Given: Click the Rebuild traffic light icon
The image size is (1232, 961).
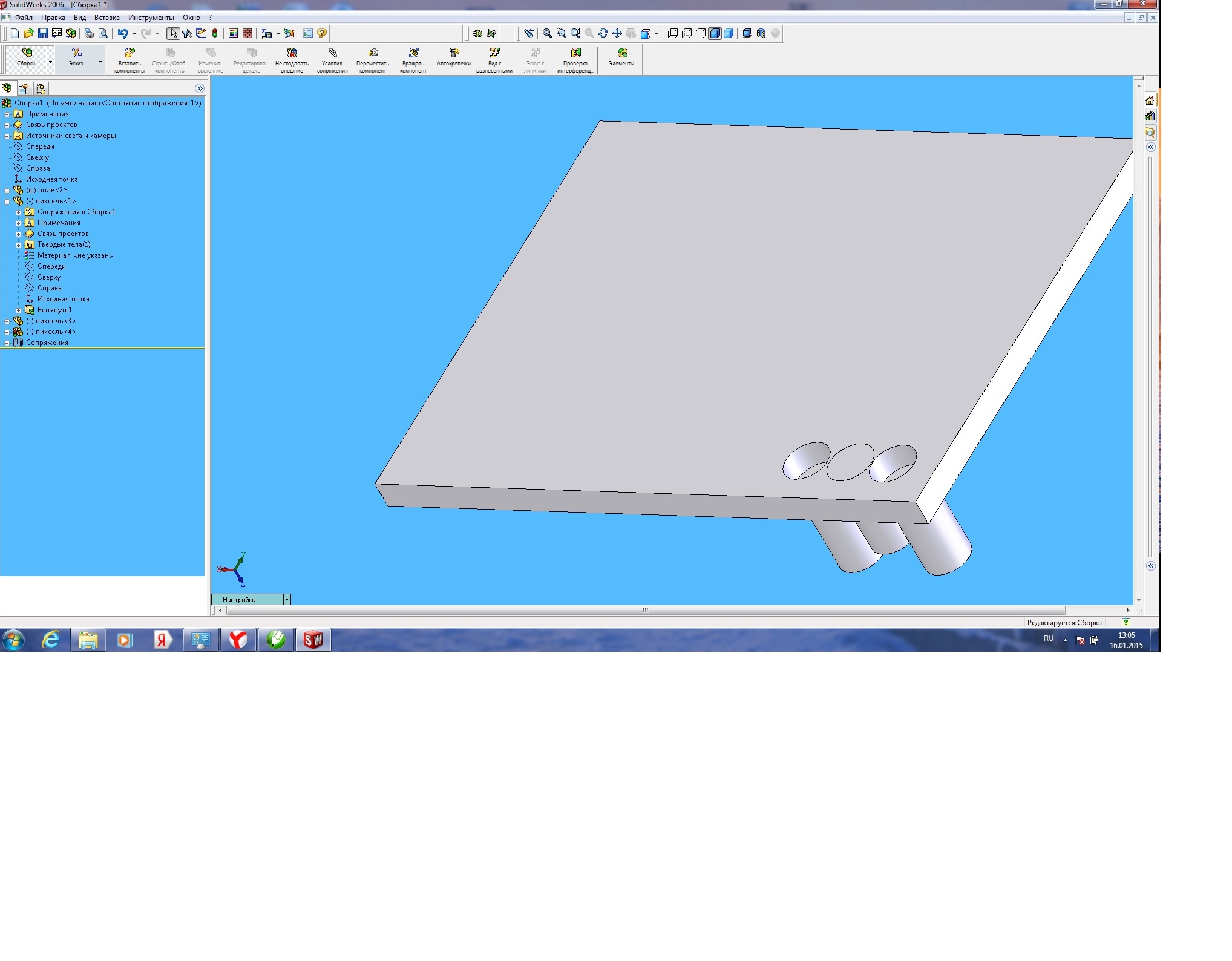Looking at the screenshot, I should click(x=215, y=33).
